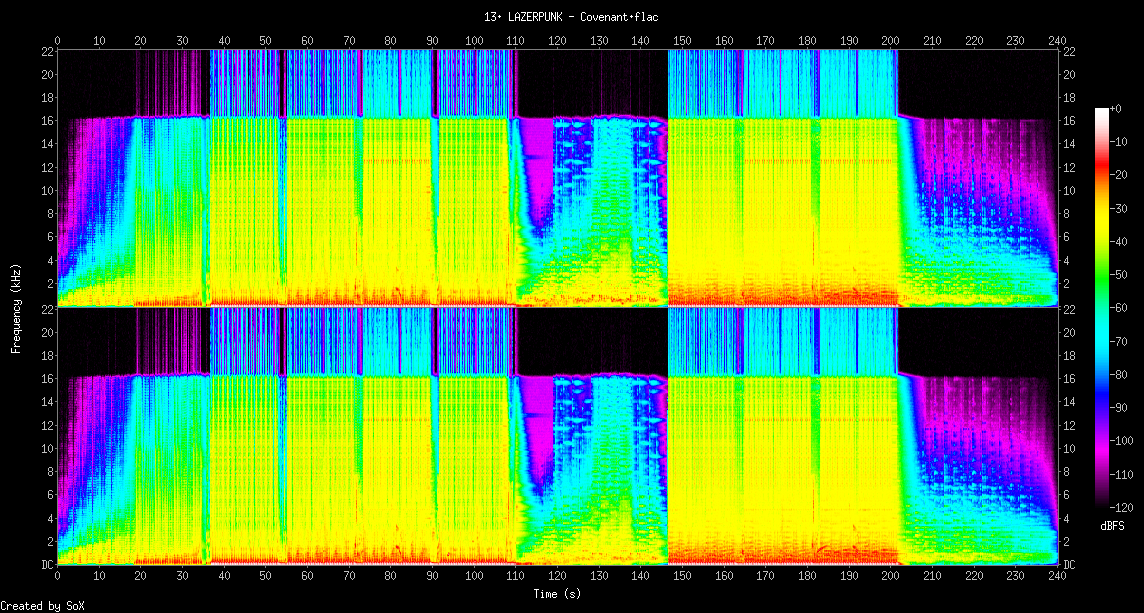Click the "DC" label on the left frequency axis
Screen dimensions: 1144x613
tap(46, 565)
